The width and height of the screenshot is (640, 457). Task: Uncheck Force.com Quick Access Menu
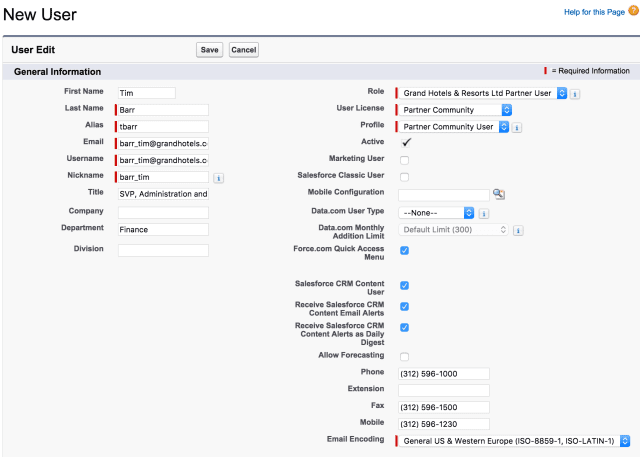click(x=404, y=250)
